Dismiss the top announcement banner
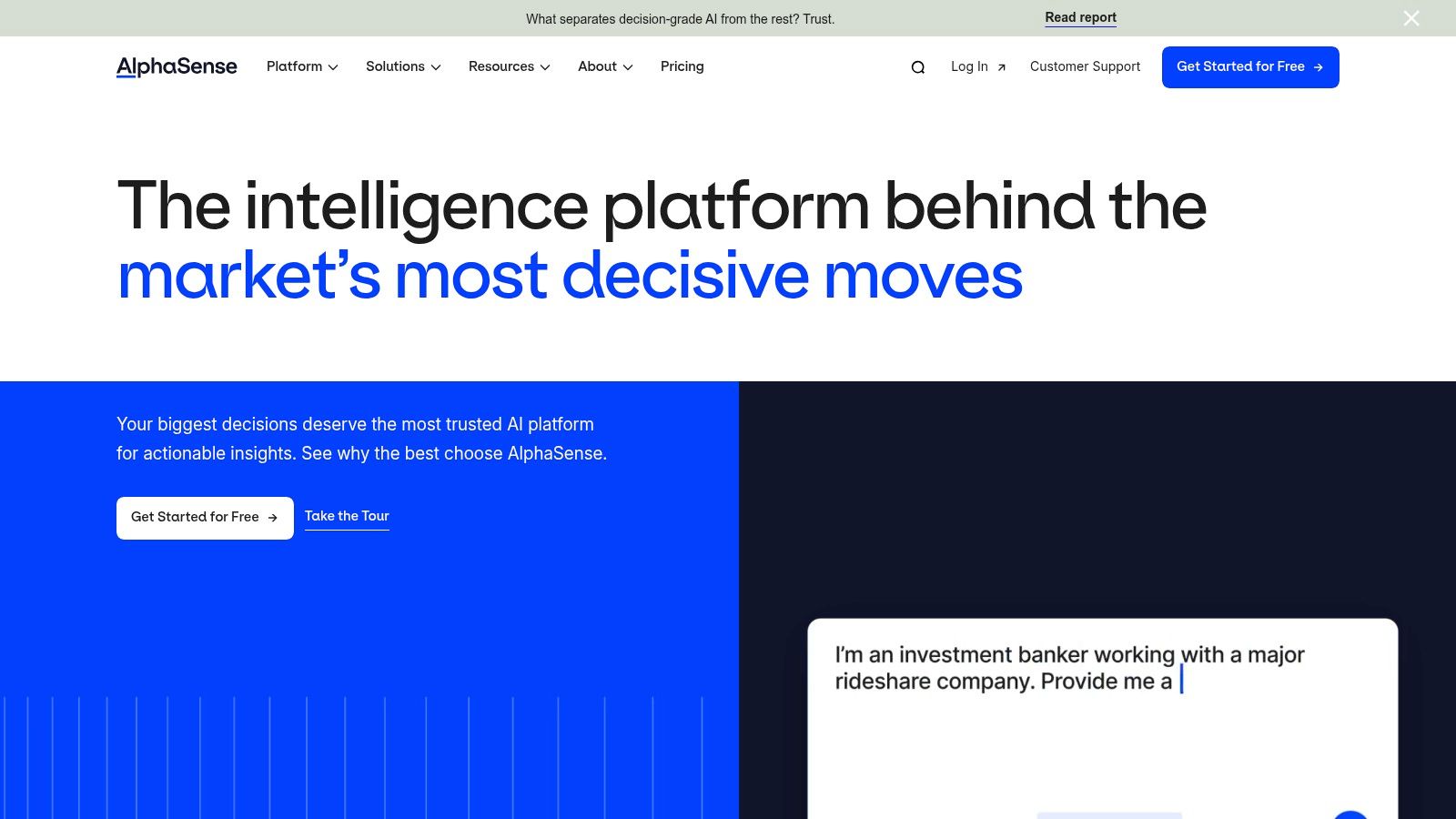This screenshot has height=819, width=1456. 1411,18
